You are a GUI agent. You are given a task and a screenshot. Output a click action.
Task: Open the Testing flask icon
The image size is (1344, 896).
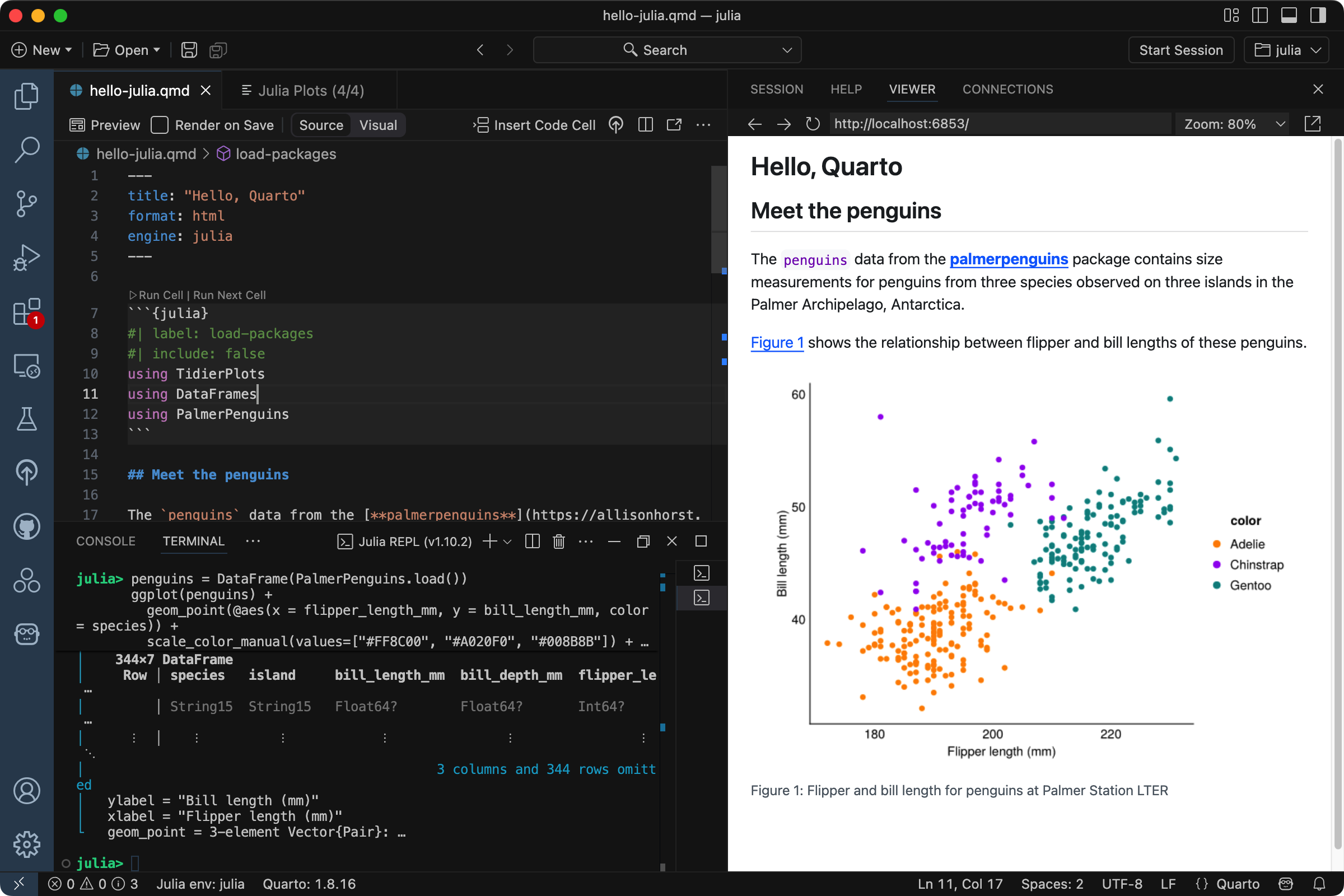26,419
